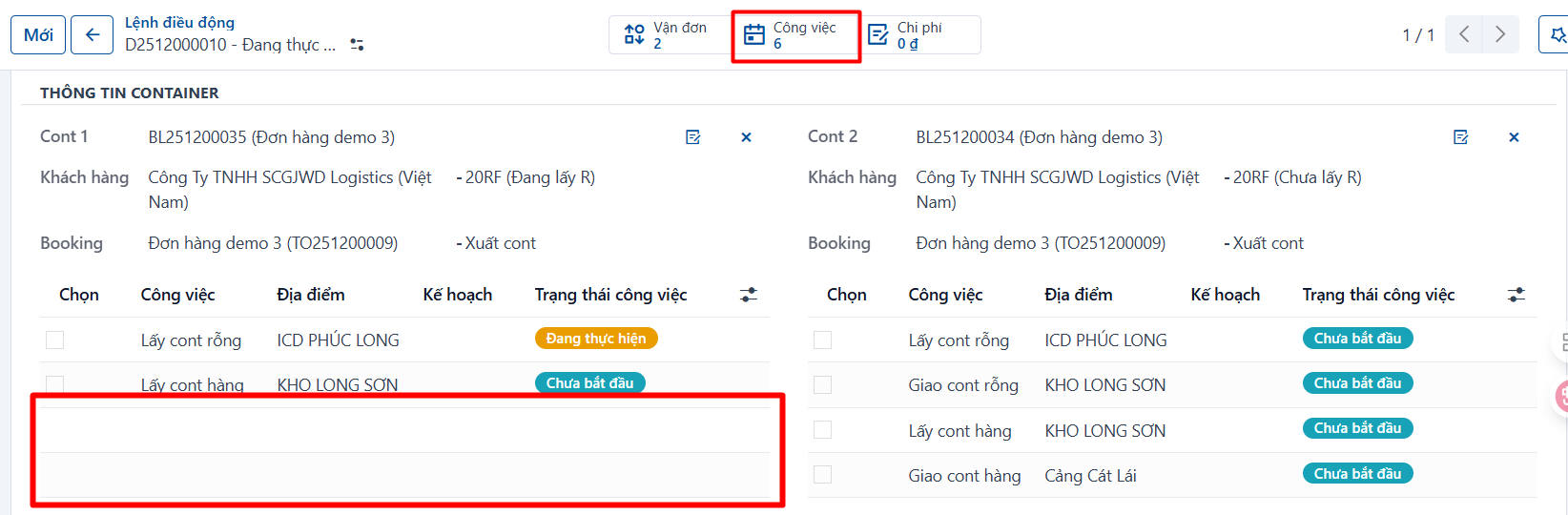
Task: Open Cont 1 table column options
Action: [749, 295]
